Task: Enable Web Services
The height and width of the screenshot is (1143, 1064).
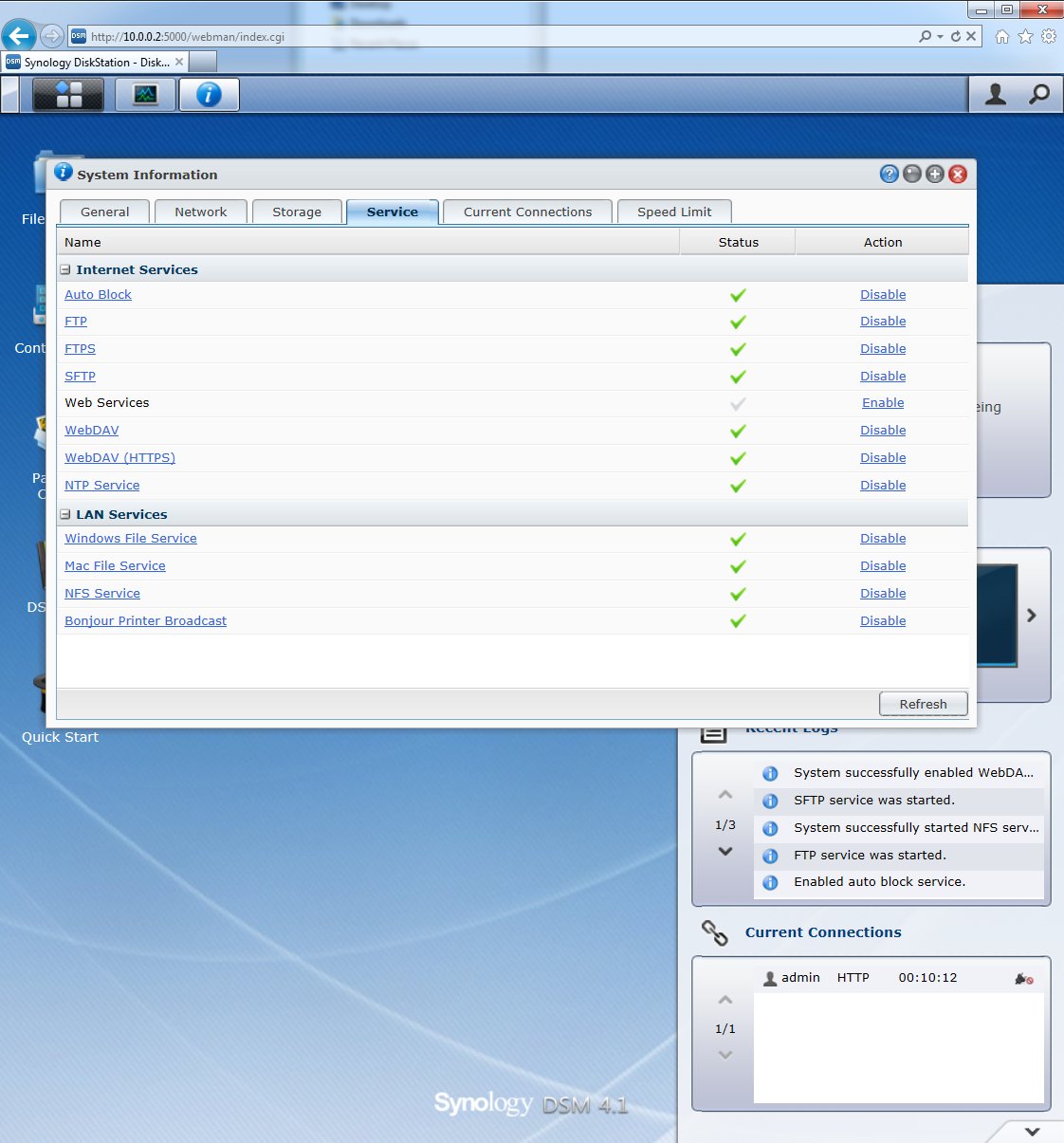Action: click(x=883, y=403)
